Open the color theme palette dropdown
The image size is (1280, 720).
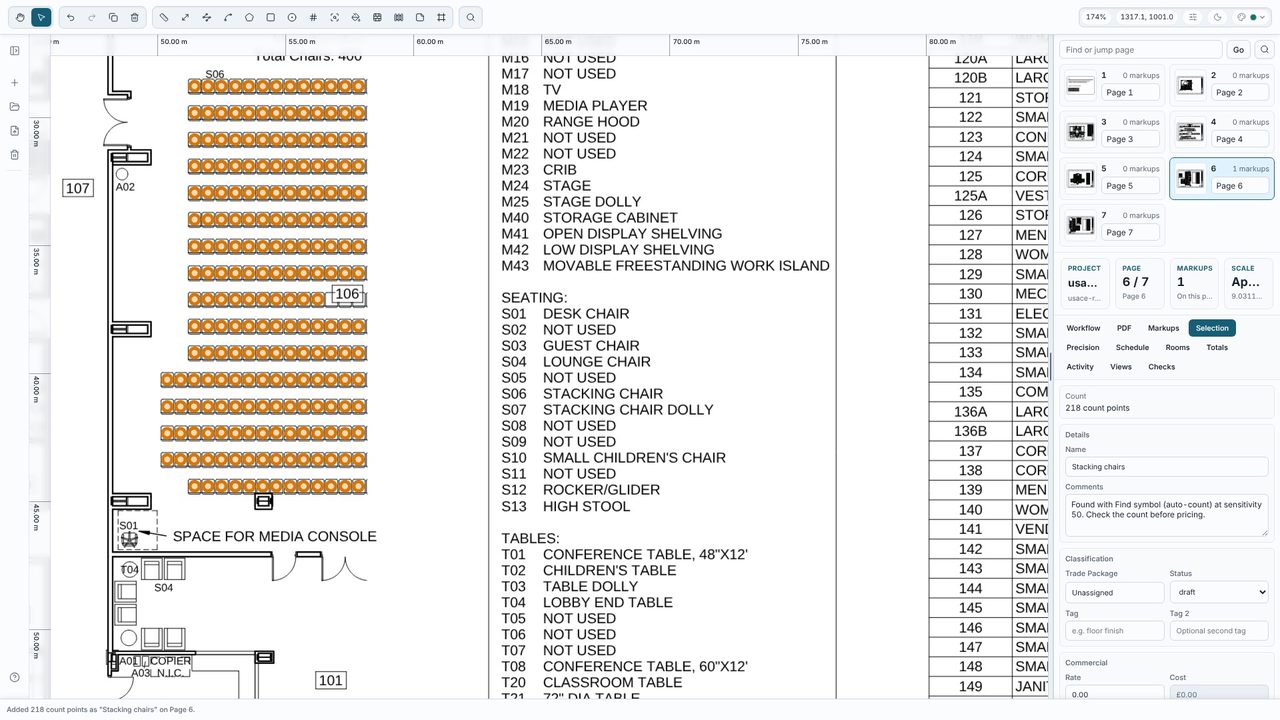[1251, 17]
